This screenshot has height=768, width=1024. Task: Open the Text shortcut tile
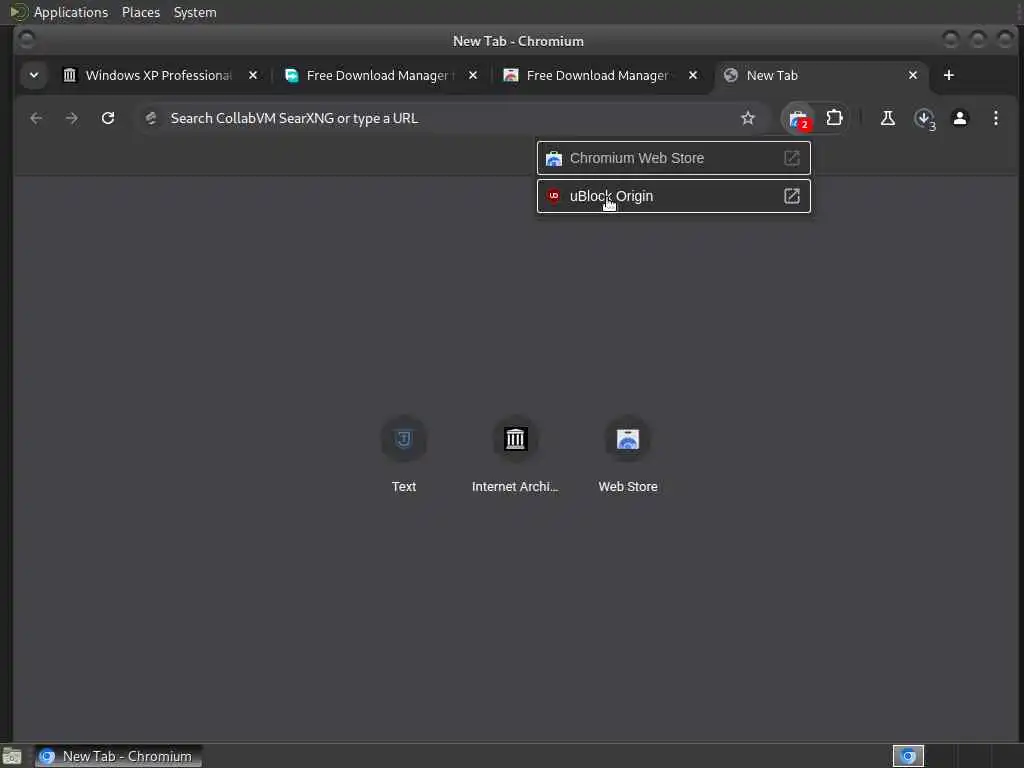pos(404,455)
